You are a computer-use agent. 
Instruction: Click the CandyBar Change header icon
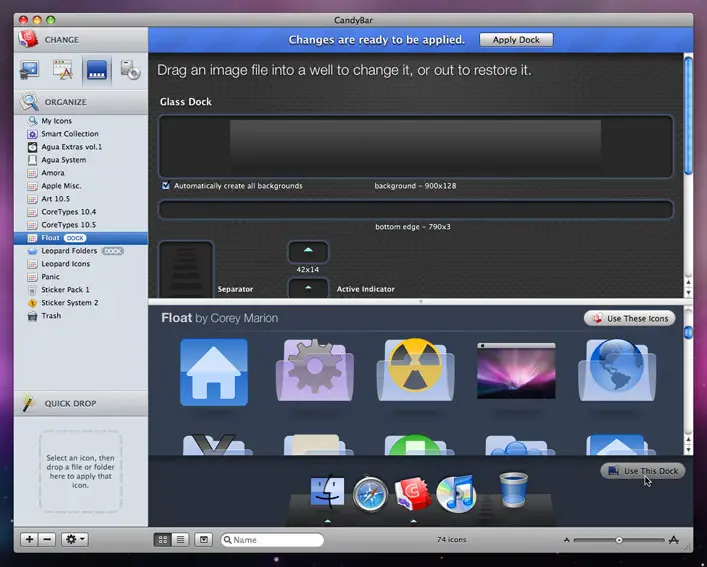(28, 39)
